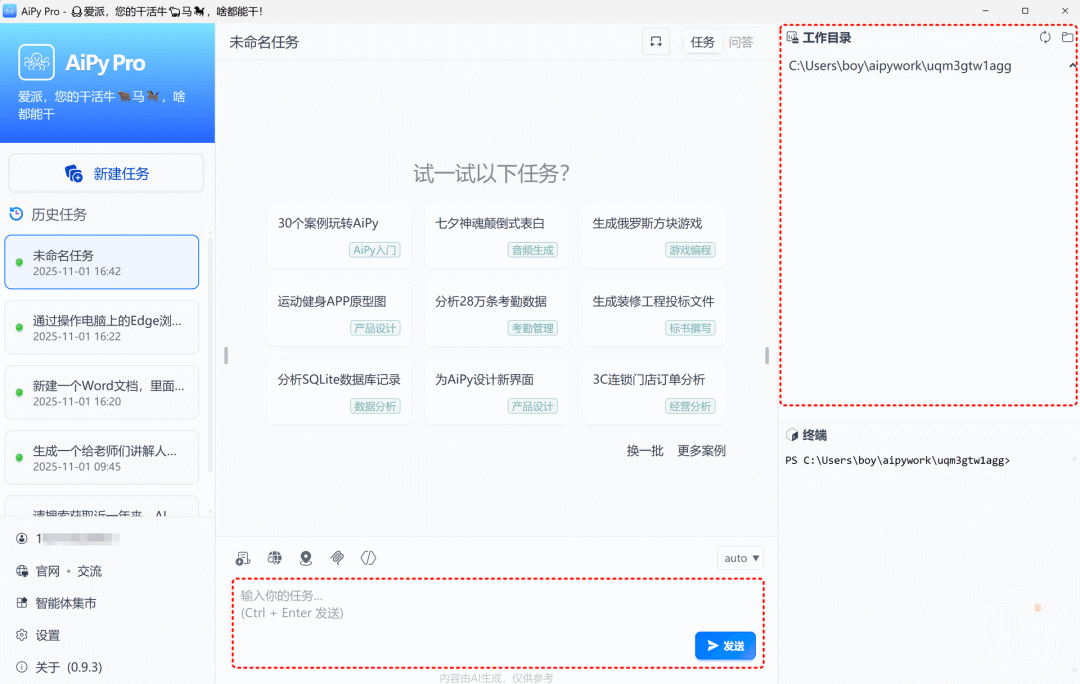Click the code brackets icon above input
Image resolution: width=1080 pixels, height=684 pixels.
tap(368, 558)
